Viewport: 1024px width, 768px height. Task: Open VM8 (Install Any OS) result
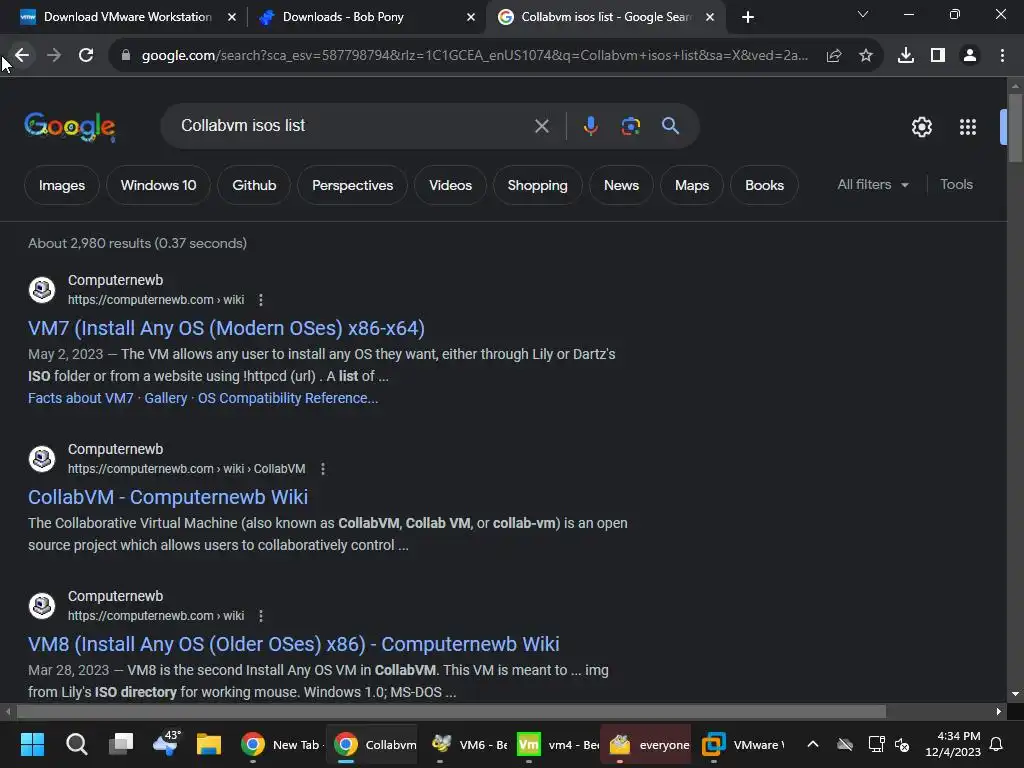(293, 644)
